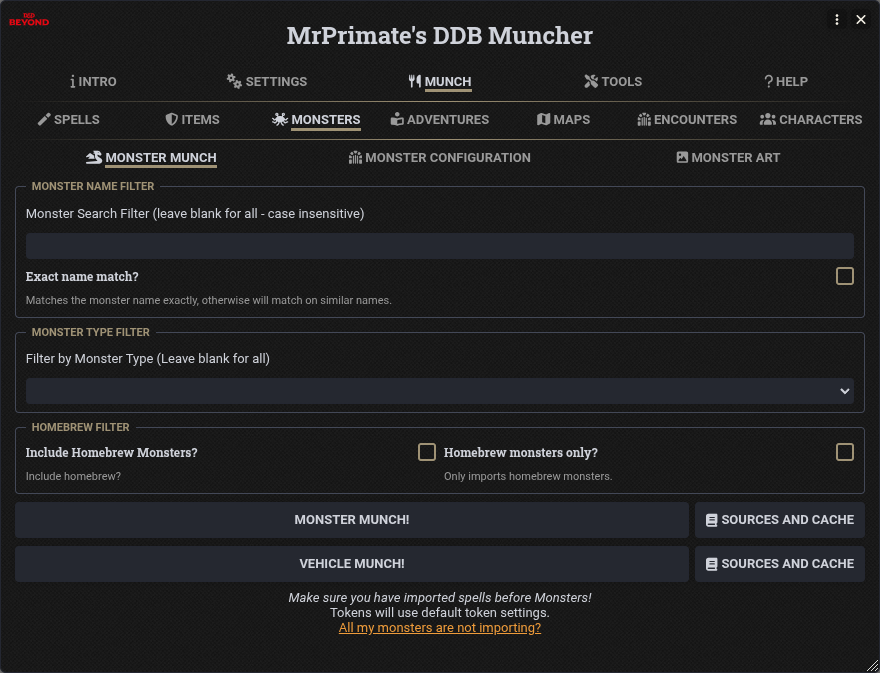Click the crossed tools icon beside Tools
880x673 pixels.
591,81
